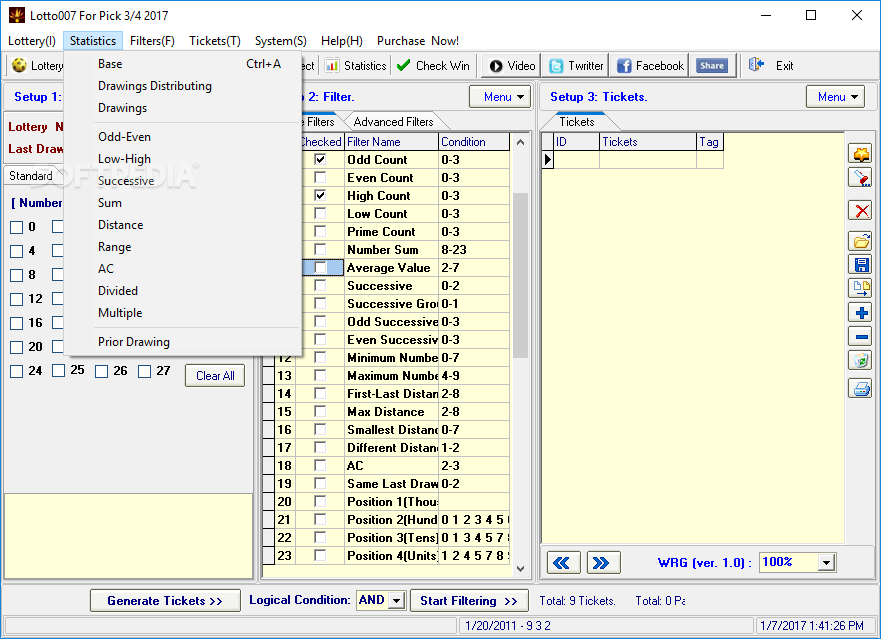Click the flashlight search icon in tickets sidebar
This screenshot has height=639, width=881.
[860, 178]
